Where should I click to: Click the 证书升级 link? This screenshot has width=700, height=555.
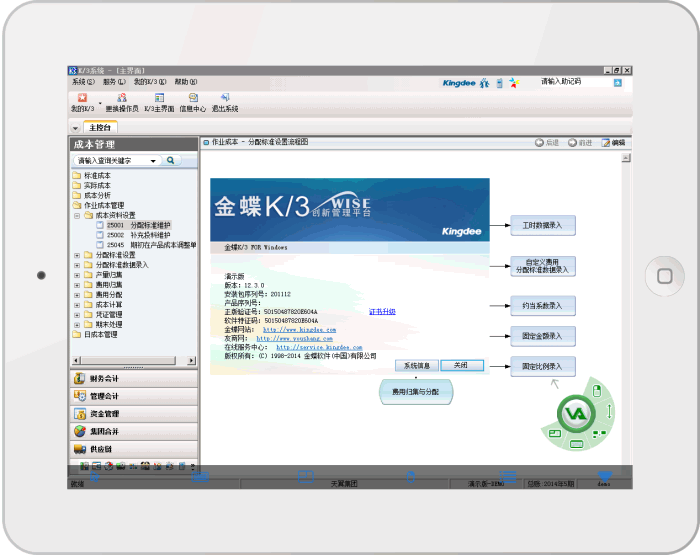tap(381, 312)
